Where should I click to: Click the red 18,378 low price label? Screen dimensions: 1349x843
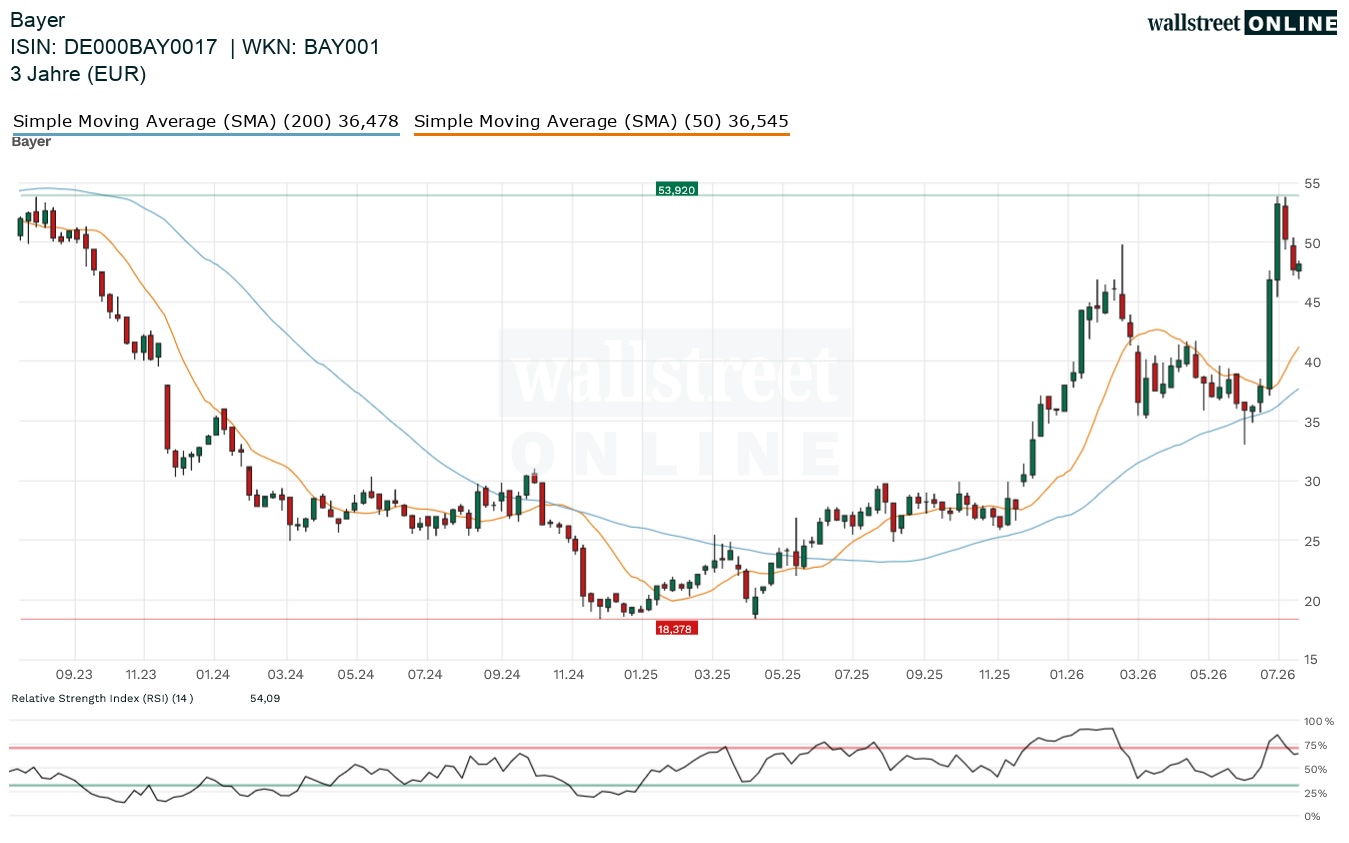click(x=676, y=628)
